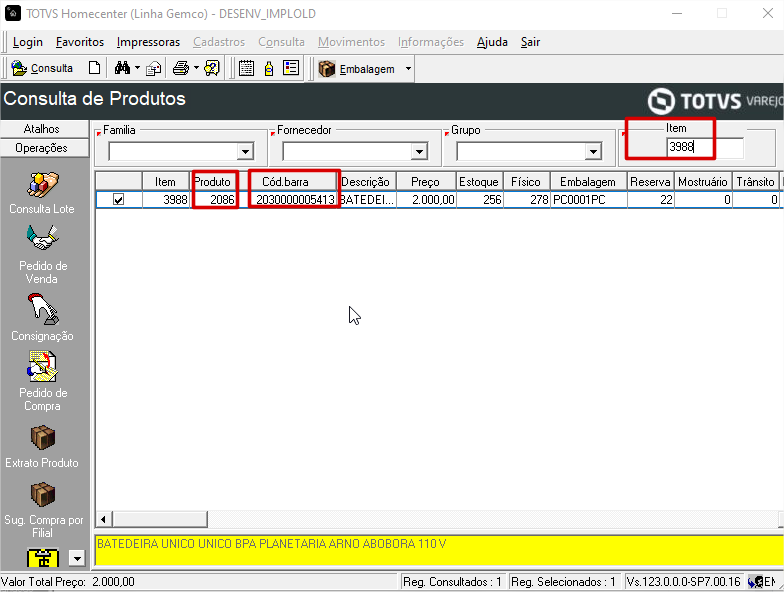Open the Impressoras menu
This screenshot has width=784, height=592.
click(148, 42)
